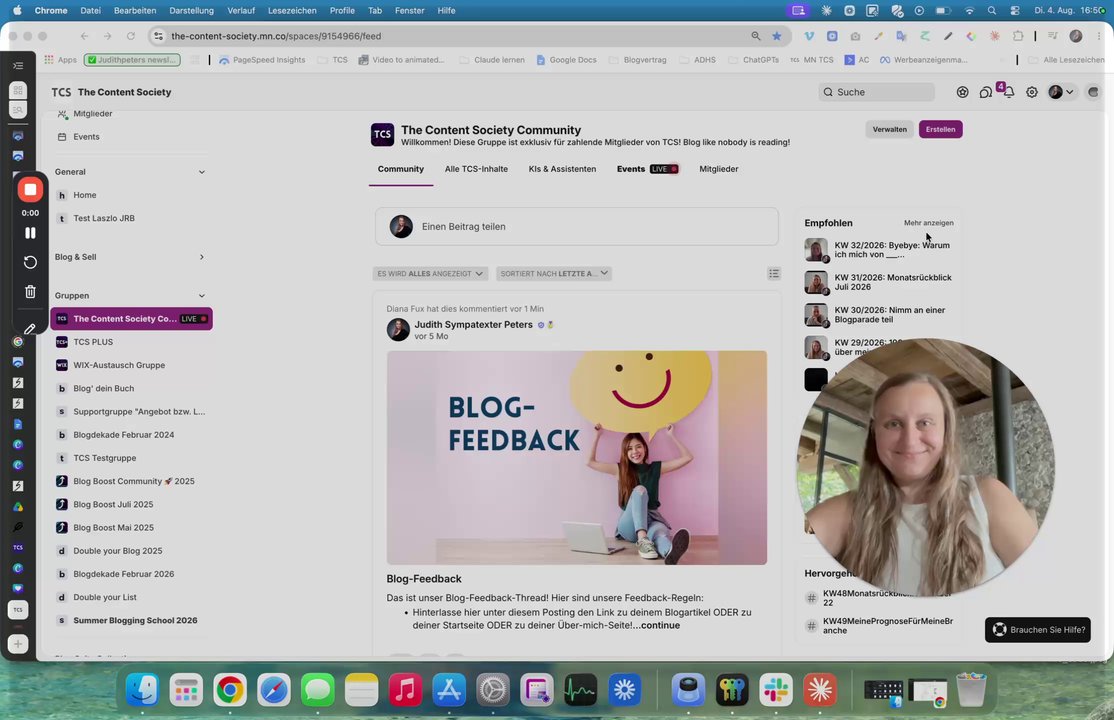1114x720 pixels.
Task: Open Events in the sidebar
Action: click(86, 137)
